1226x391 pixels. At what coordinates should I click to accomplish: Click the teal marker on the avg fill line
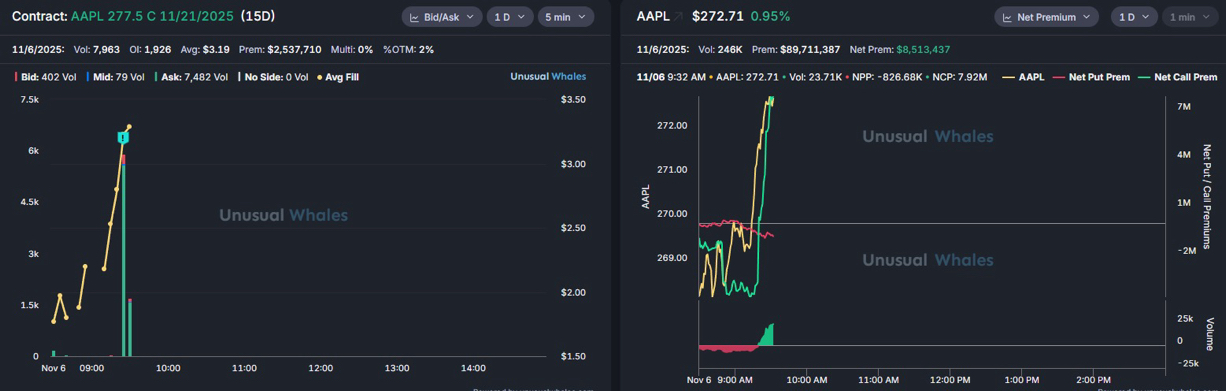click(x=123, y=137)
